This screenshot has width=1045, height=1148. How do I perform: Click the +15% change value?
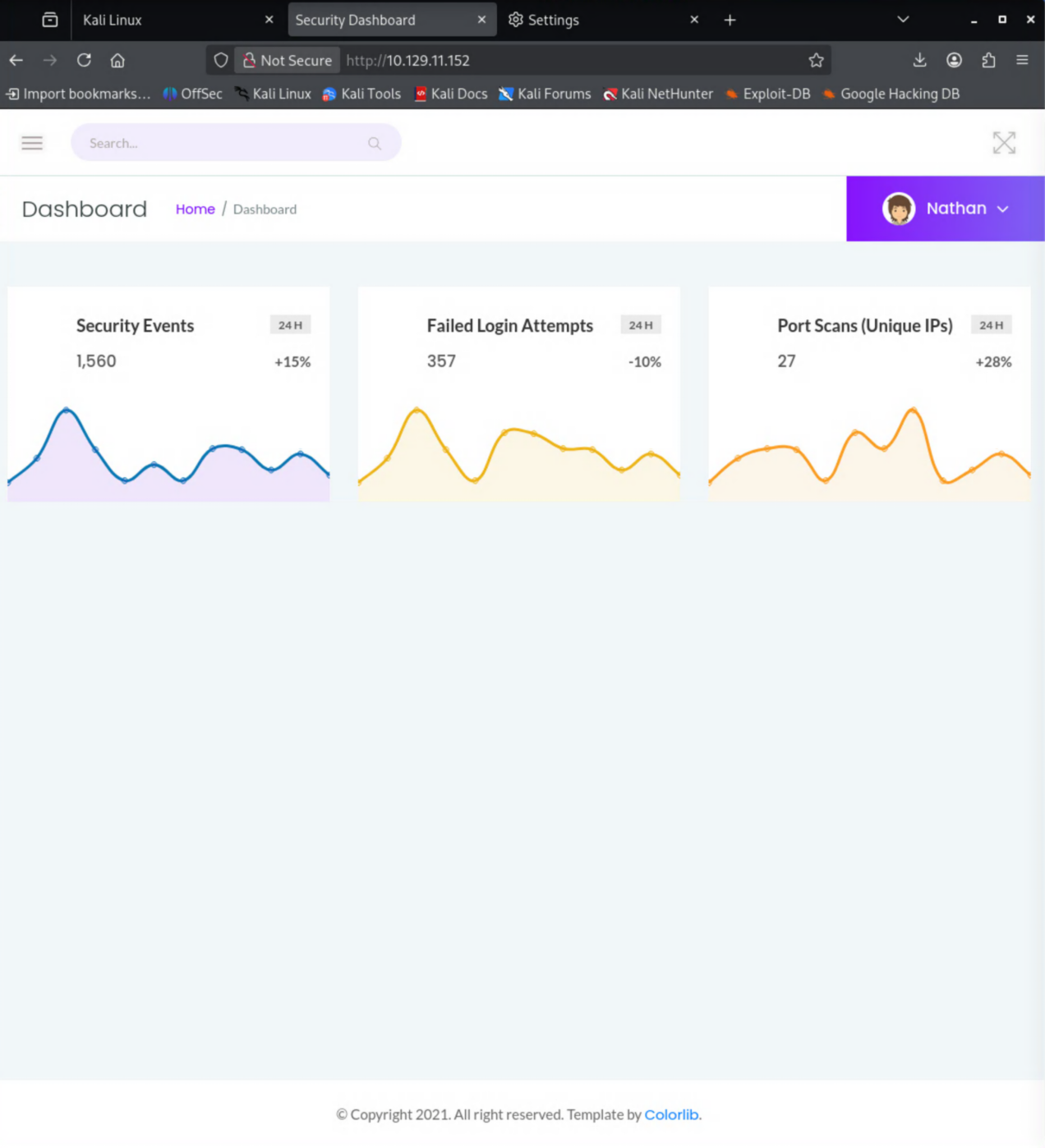click(x=292, y=362)
